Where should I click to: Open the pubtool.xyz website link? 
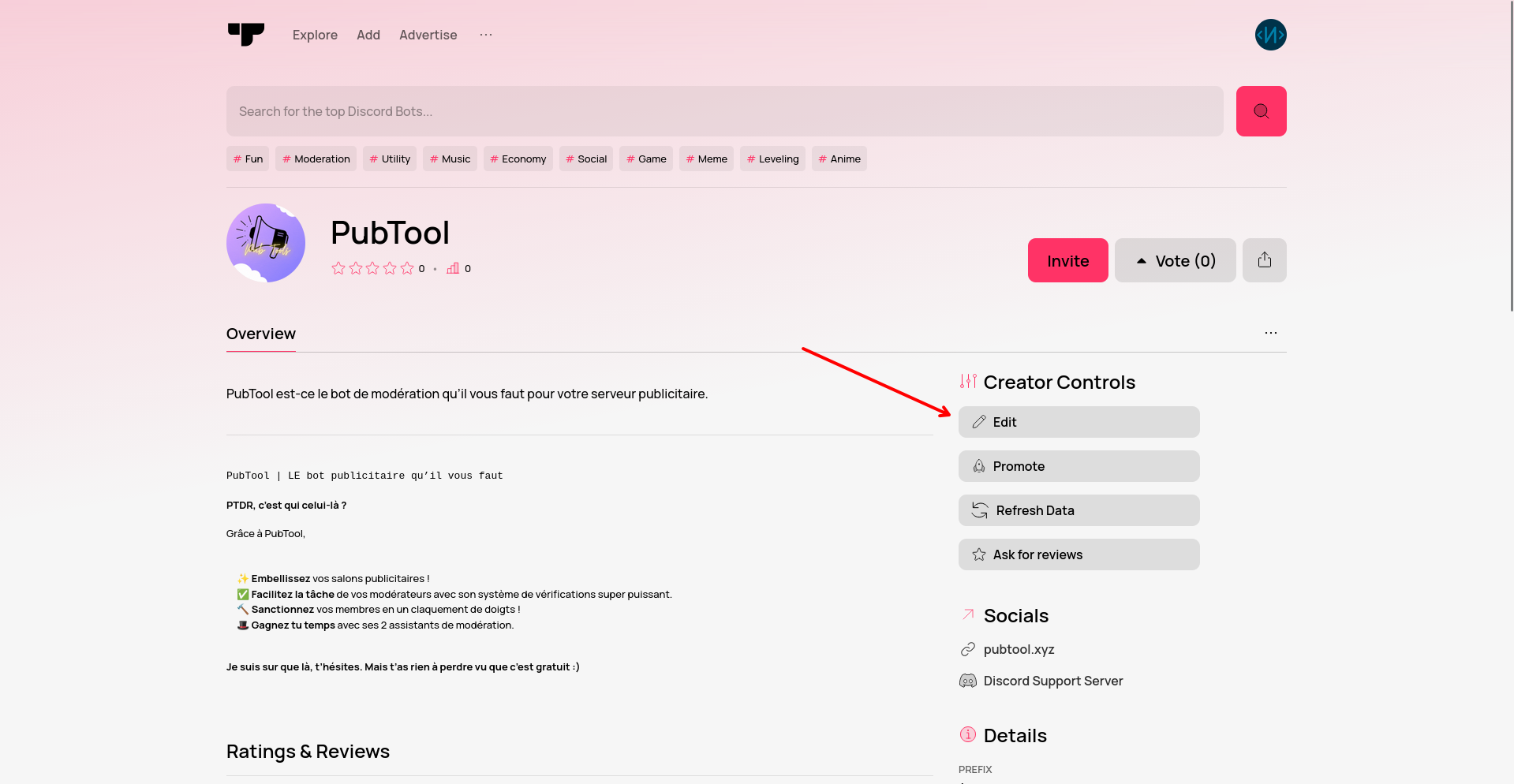coord(1019,649)
